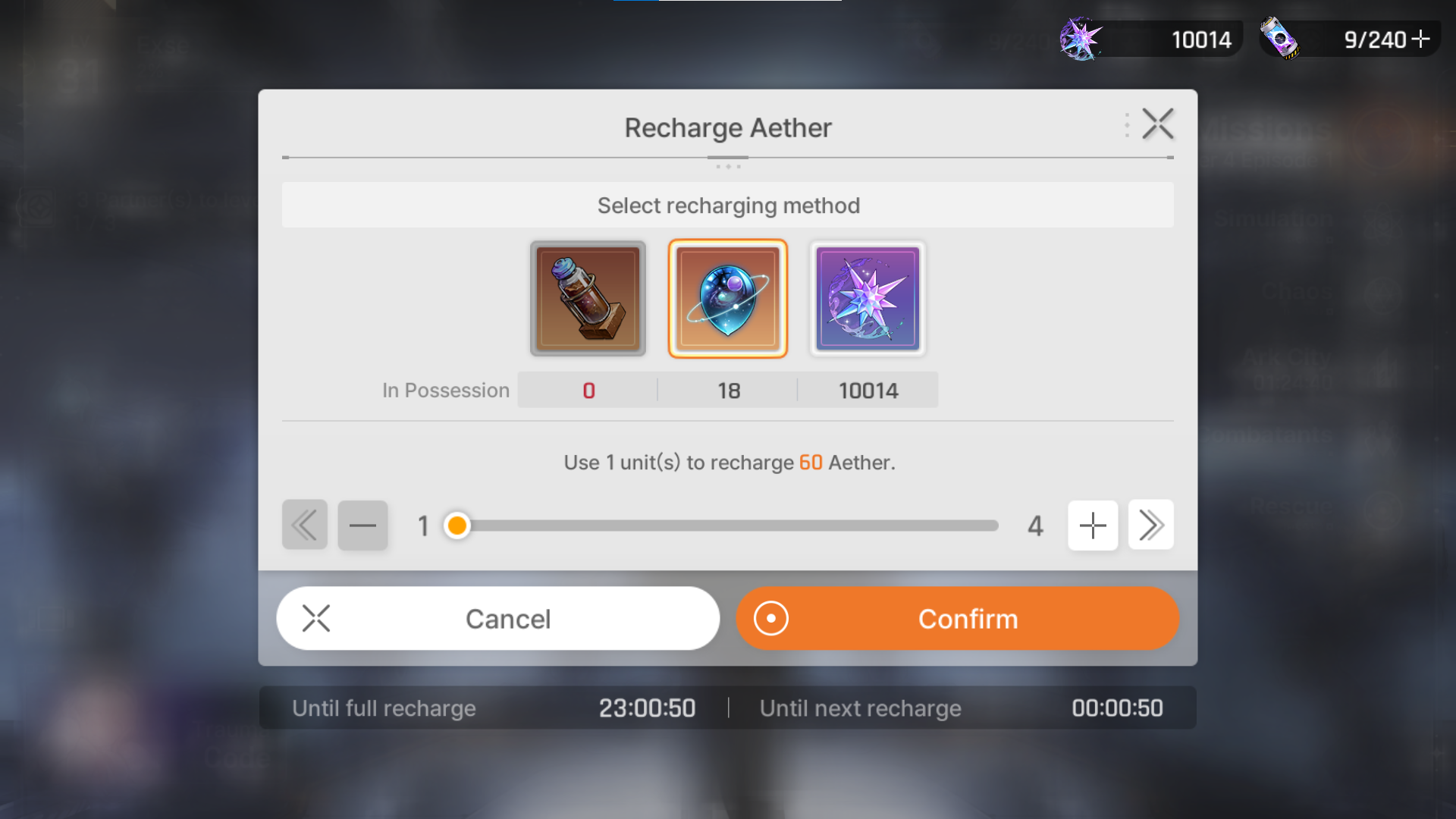1456x819 pixels.
Task: Add Aether using plus beside 9/240
Action: coord(1420,39)
